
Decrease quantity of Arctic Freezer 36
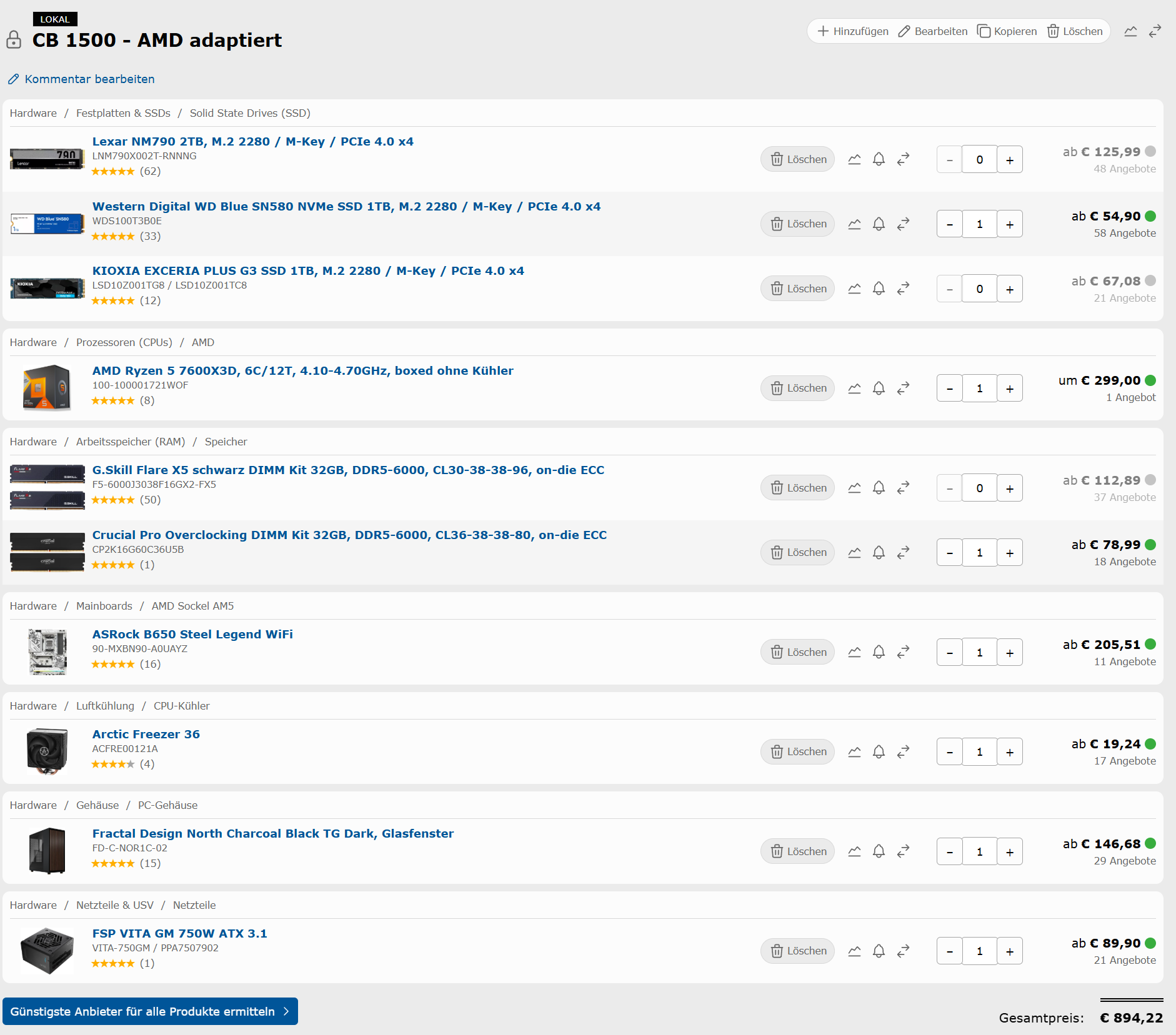point(950,752)
